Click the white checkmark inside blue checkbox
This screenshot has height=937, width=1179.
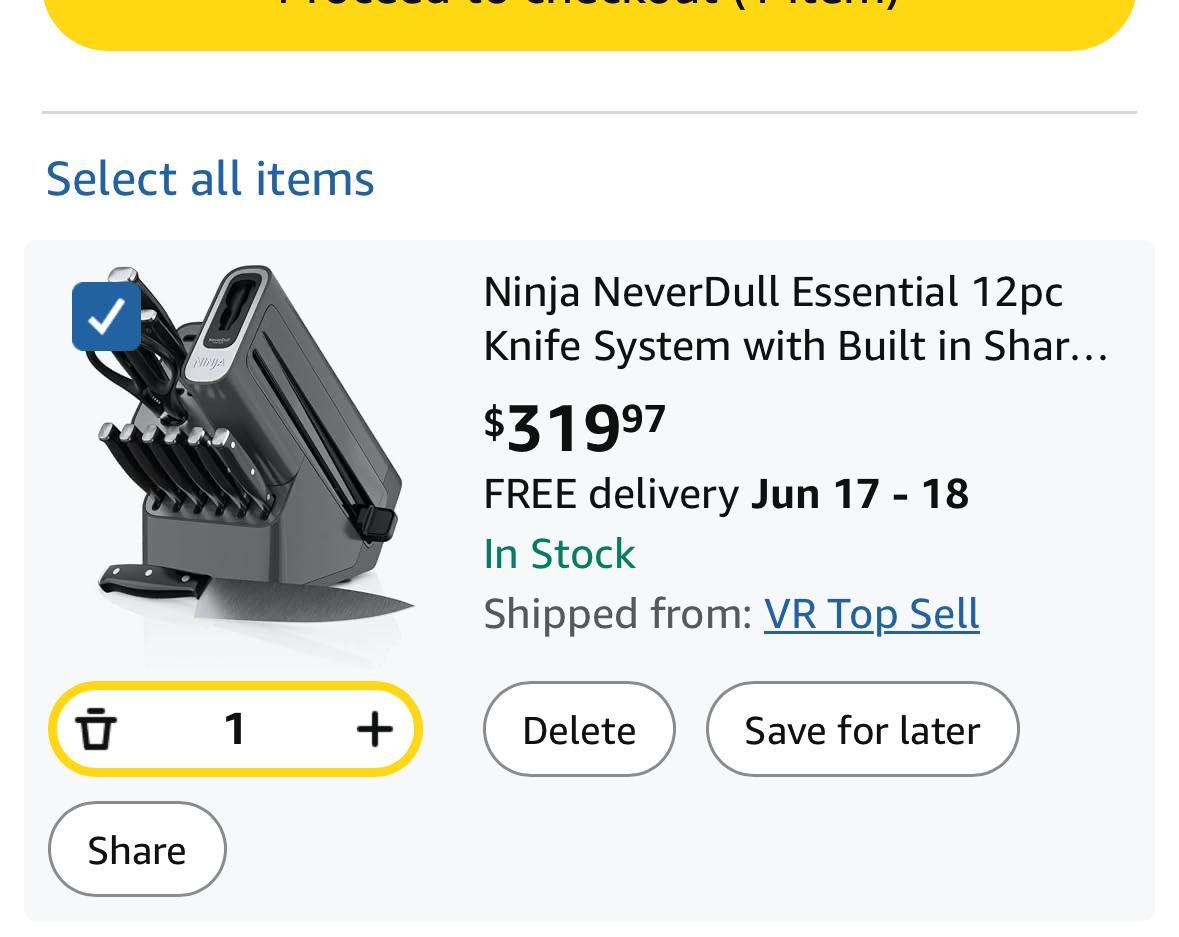pos(106,316)
